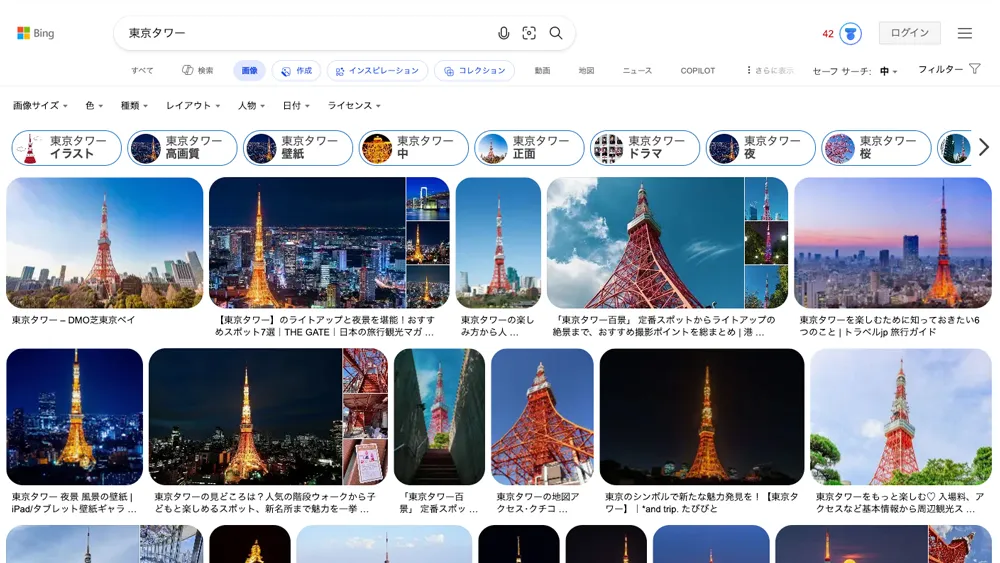The width and height of the screenshot is (1000, 563).
Task: Switch to the 地図 tab
Action: click(x=586, y=71)
